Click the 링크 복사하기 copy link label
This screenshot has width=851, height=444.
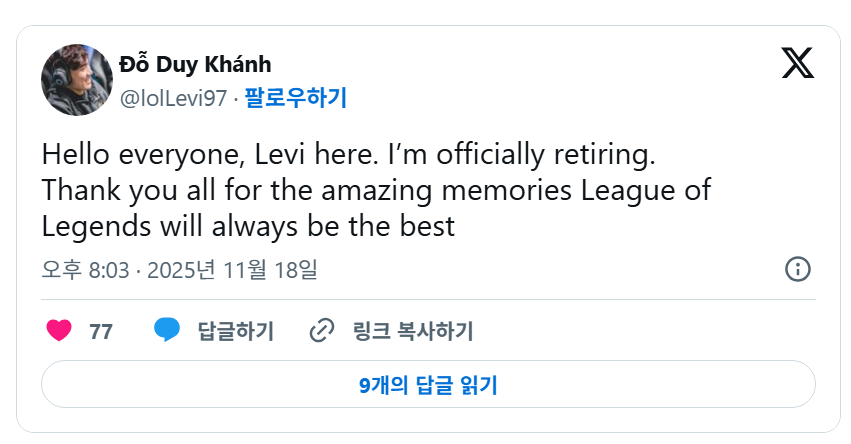413,331
